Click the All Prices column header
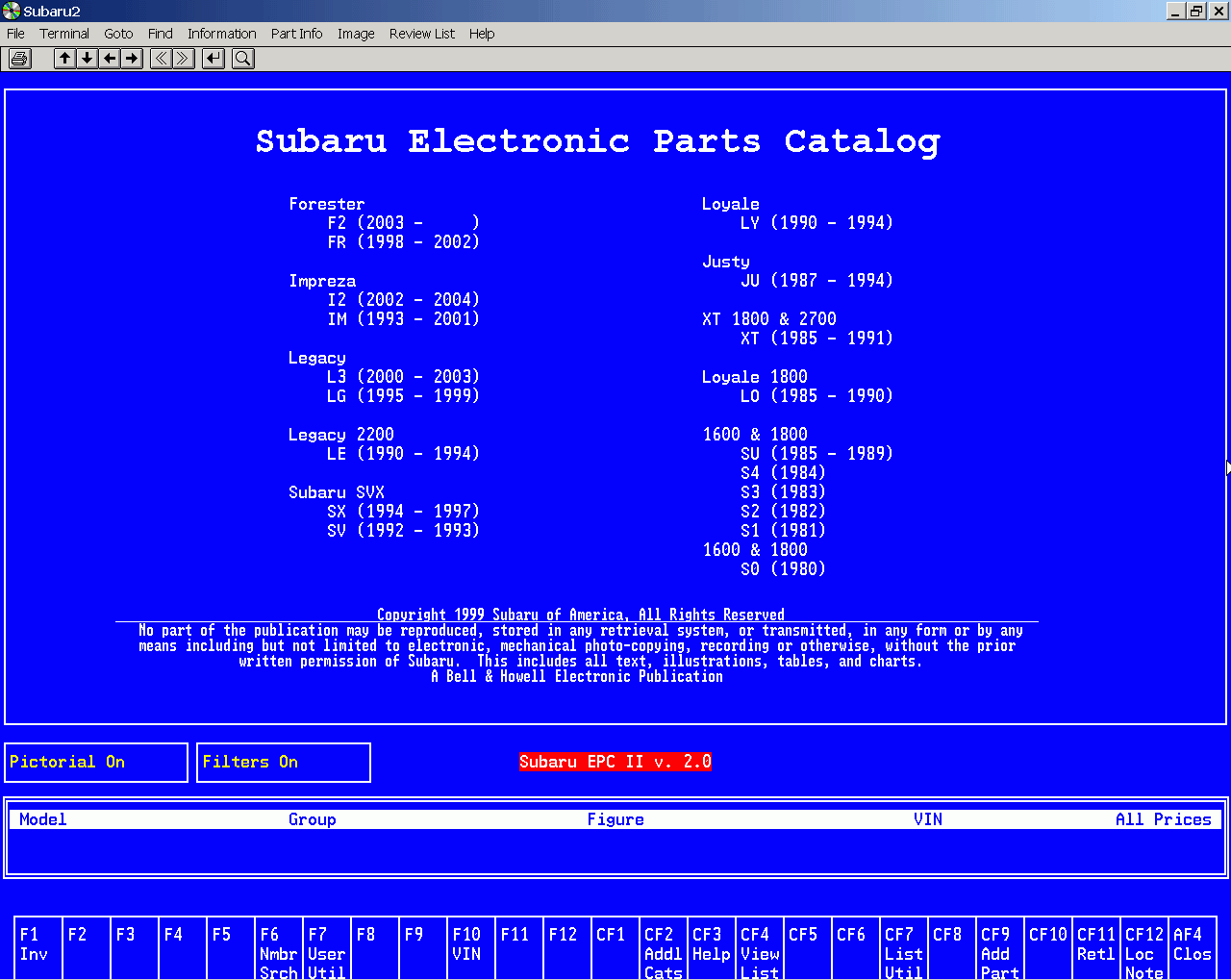1231x980 pixels. pyautogui.click(x=1164, y=819)
